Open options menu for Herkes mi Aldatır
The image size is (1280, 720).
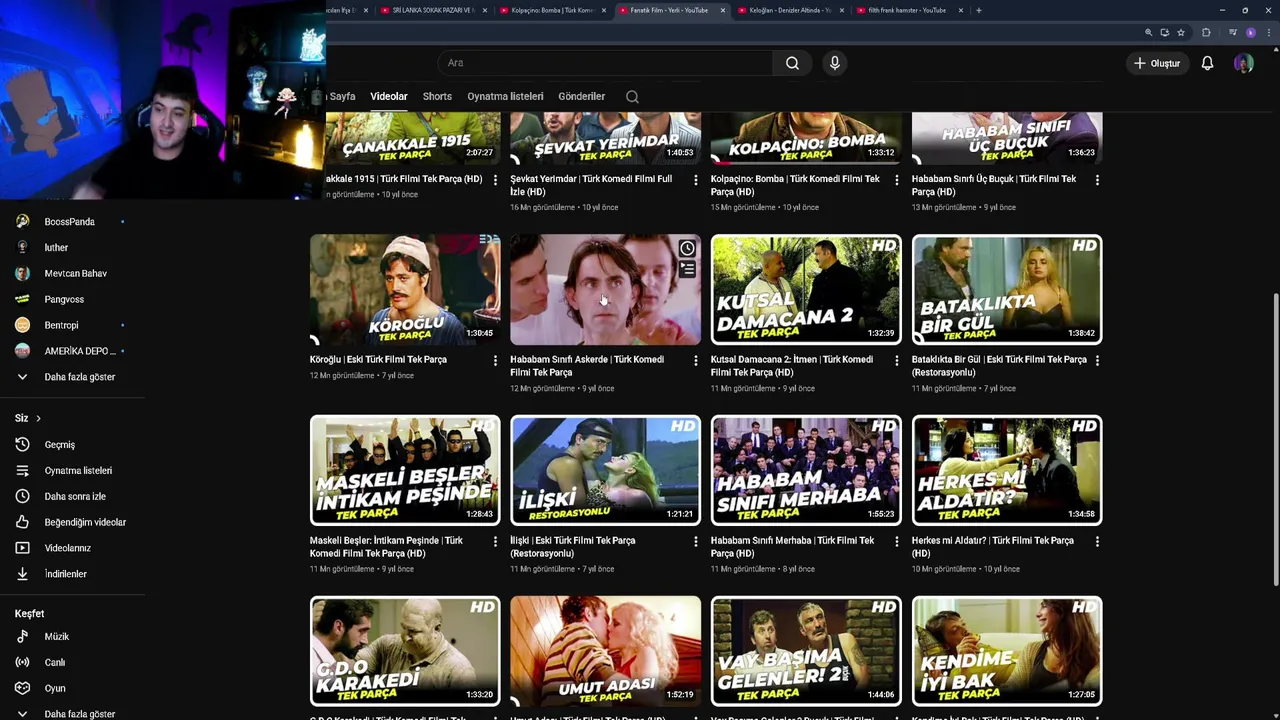(x=1097, y=541)
